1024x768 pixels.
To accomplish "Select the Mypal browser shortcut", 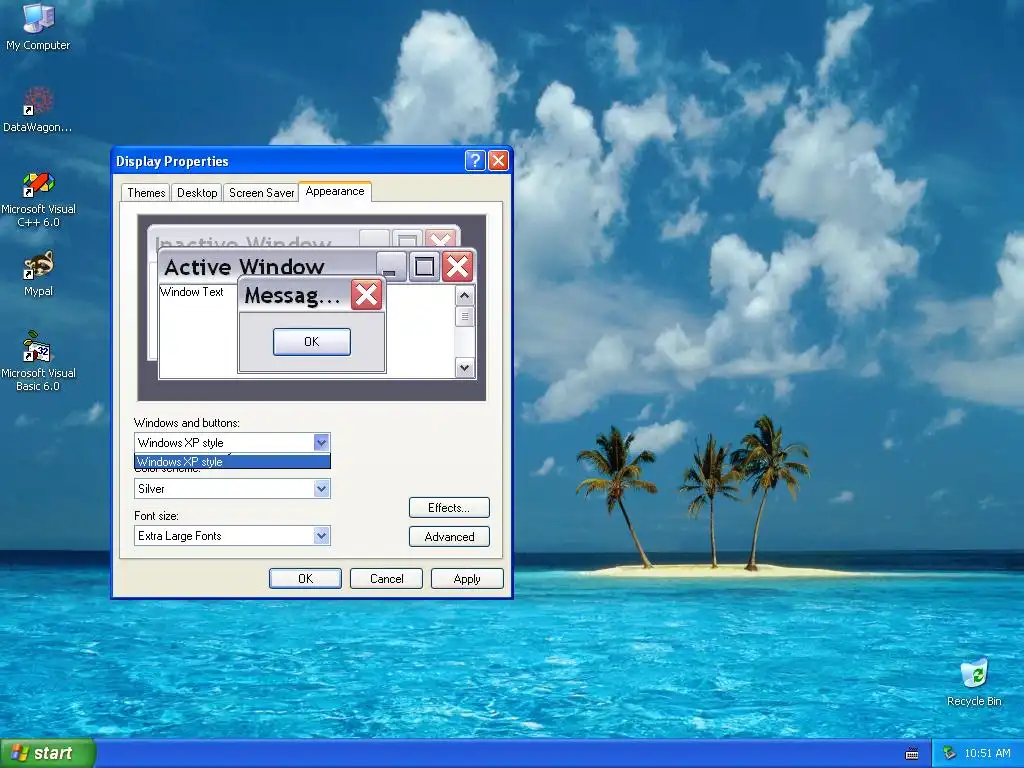I will pos(38,274).
